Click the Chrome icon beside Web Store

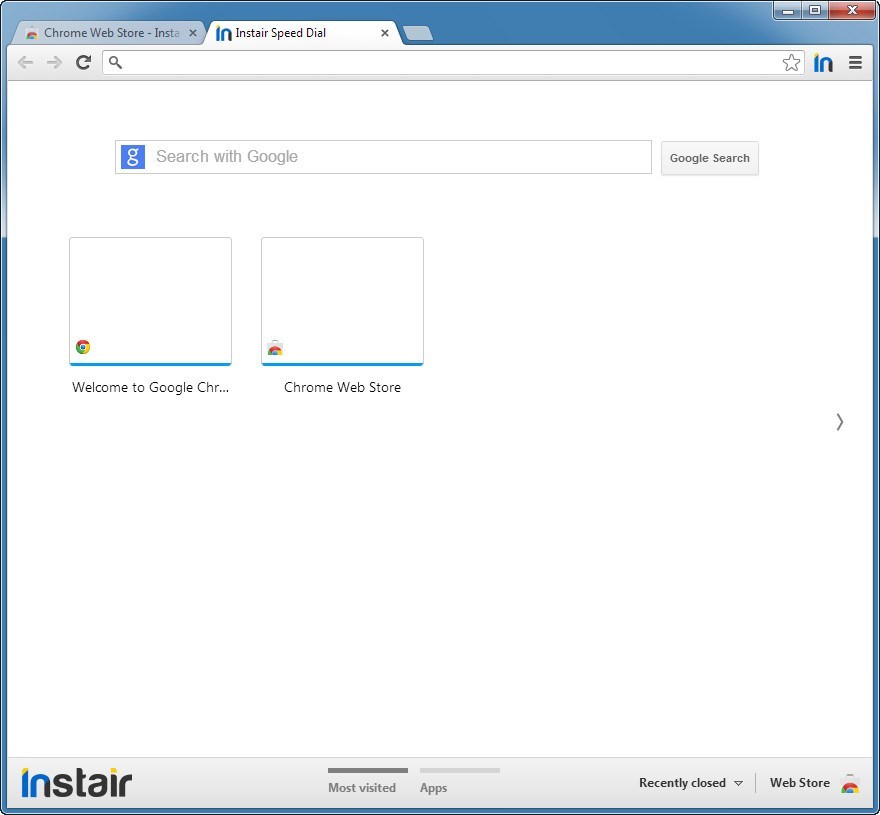849,785
